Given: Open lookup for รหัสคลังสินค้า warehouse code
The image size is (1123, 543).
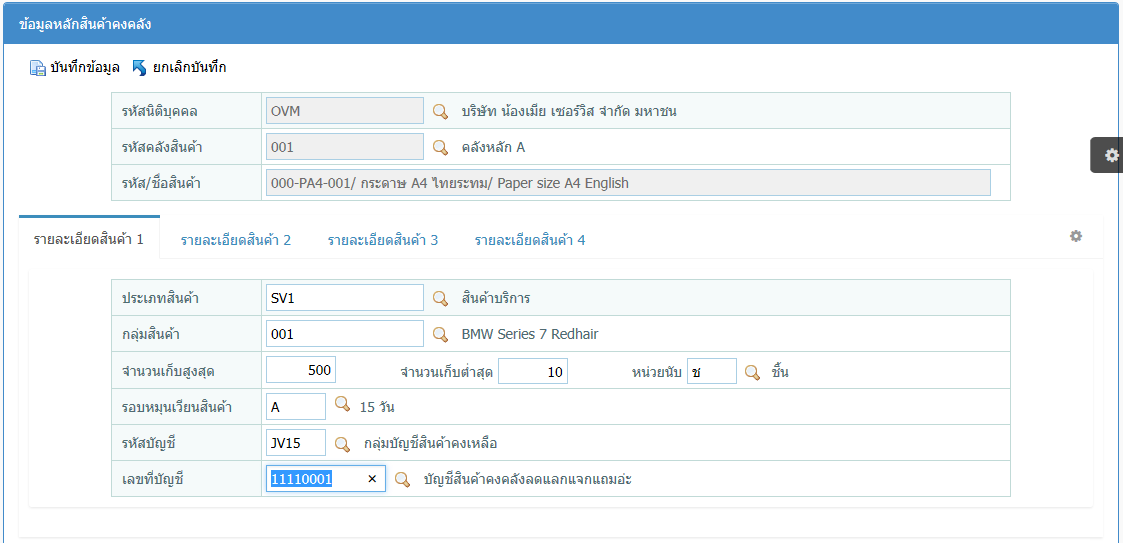Looking at the screenshot, I should 440,147.
